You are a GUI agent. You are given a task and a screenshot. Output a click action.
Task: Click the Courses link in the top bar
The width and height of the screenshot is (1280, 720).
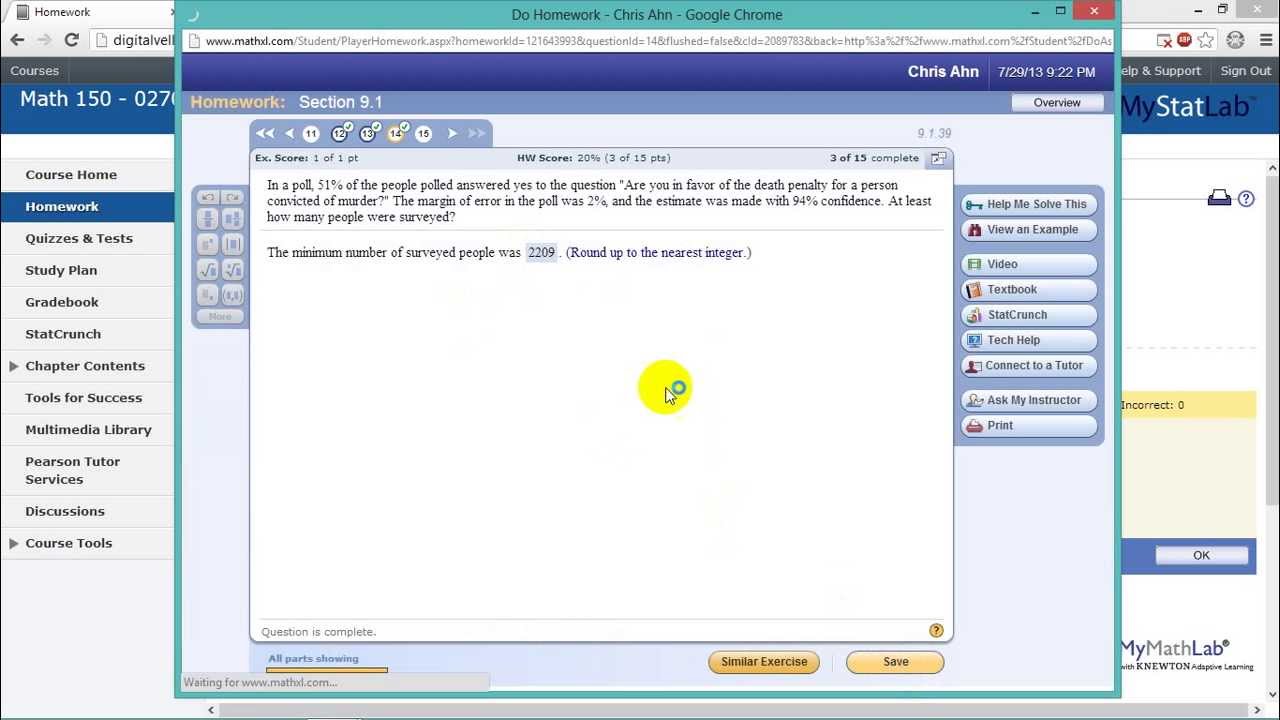click(35, 71)
